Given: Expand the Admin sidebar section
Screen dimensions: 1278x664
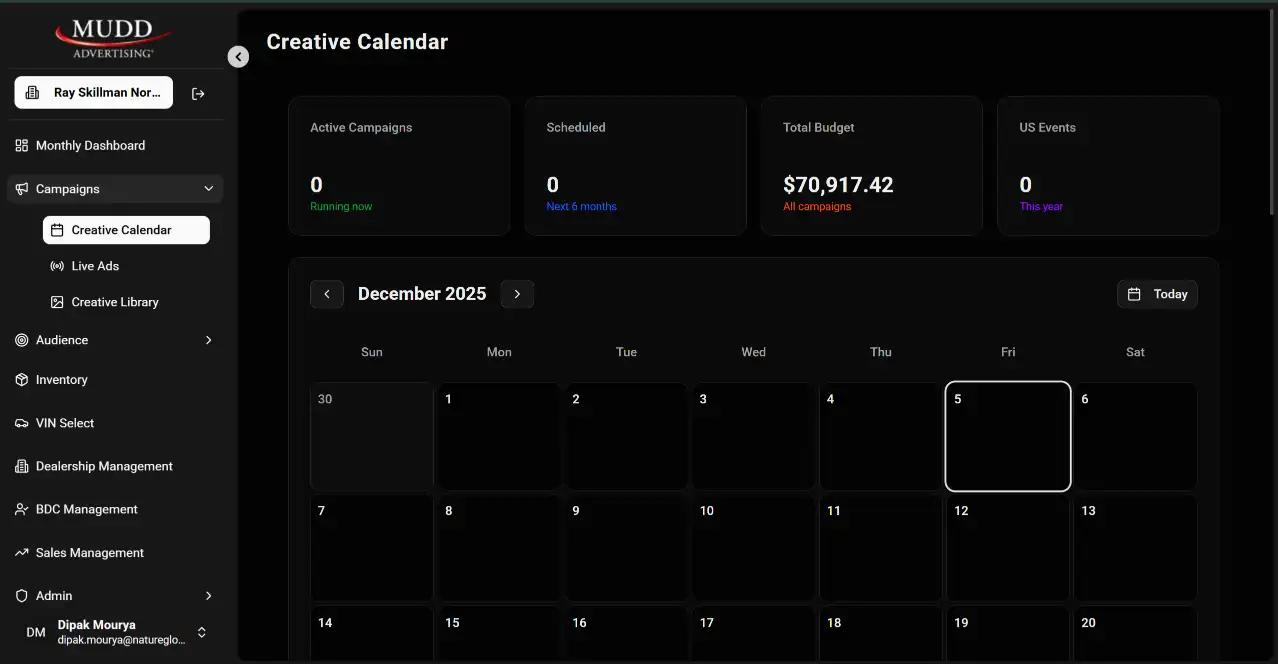Looking at the screenshot, I should click(x=208, y=595).
